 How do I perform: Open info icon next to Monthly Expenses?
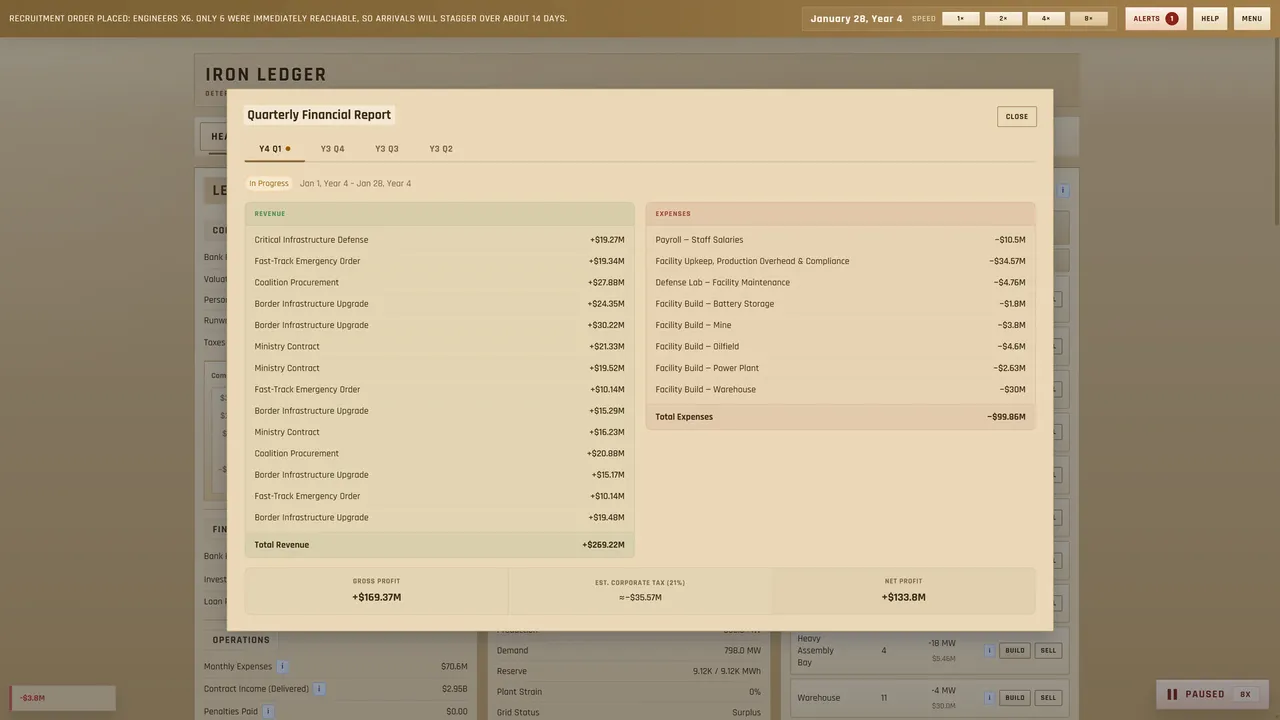coord(282,667)
